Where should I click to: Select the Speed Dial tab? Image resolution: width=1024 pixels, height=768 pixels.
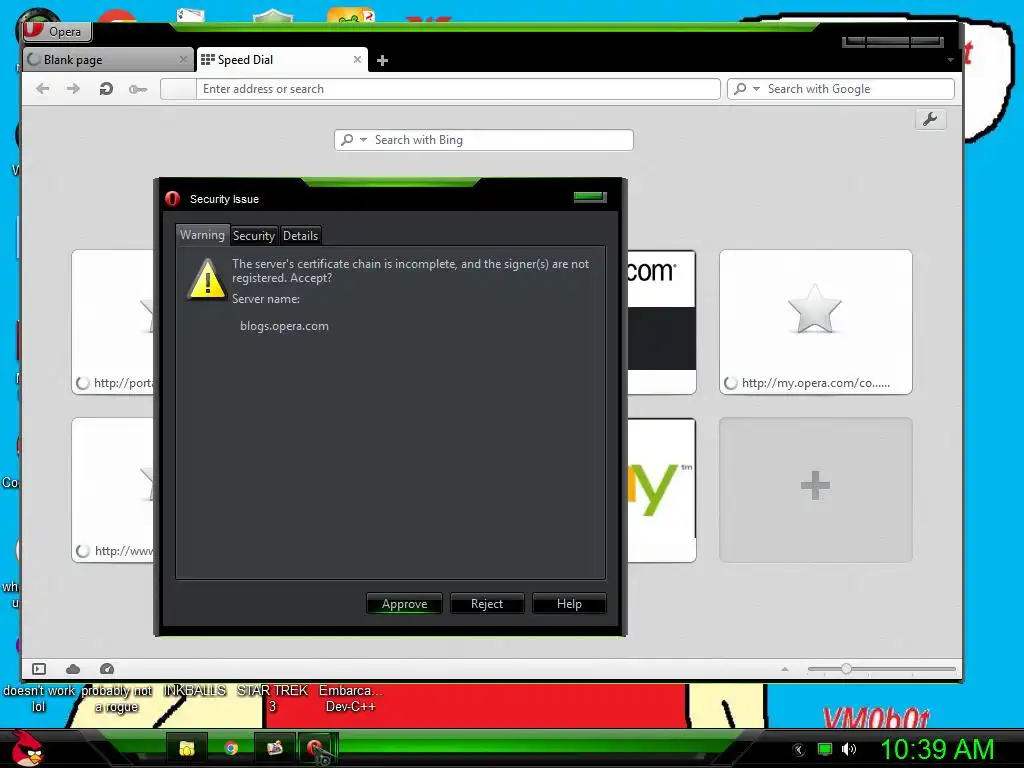[281, 59]
